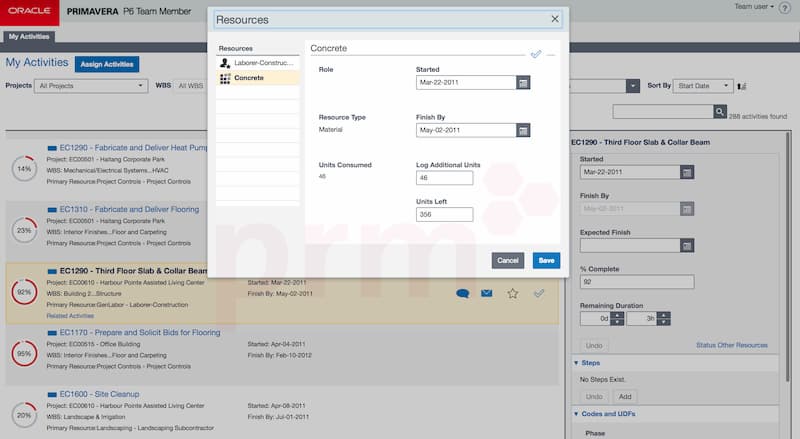800x439 pixels.
Task: Click the email envelope icon for EC1290
Action: [487, 293]
